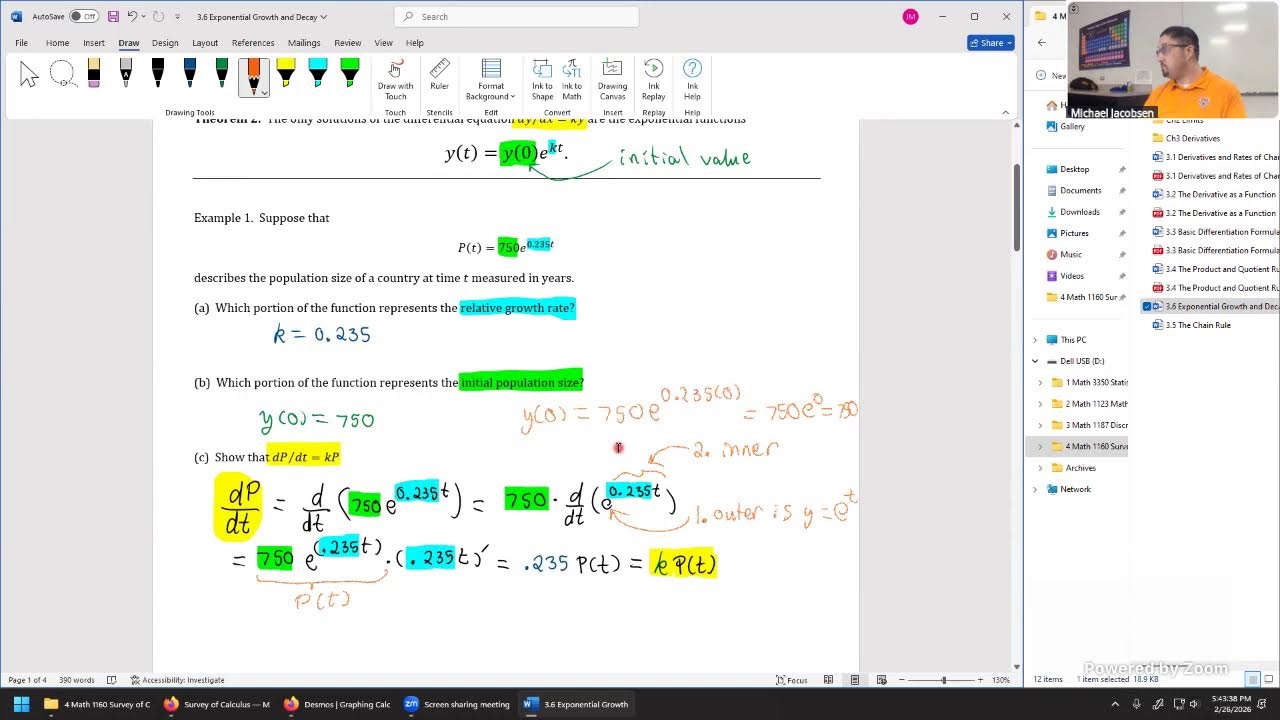Click zoom in plus button
Screen dimensions: 1280x720
pos(980,680)
